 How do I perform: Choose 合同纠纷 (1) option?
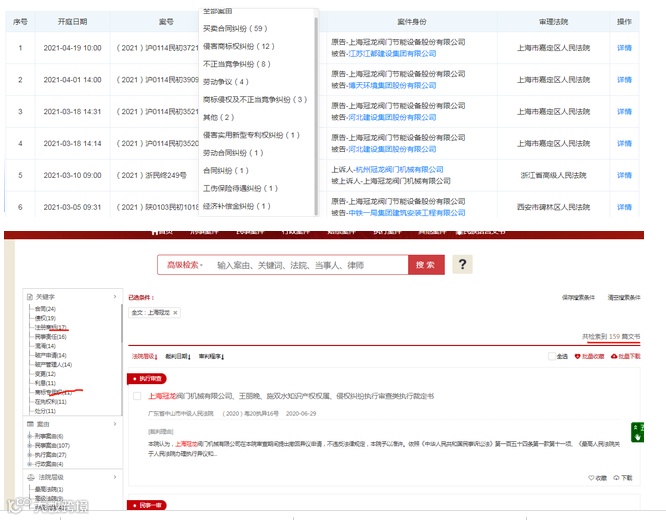pyautogui.click(x=226, y=171)
